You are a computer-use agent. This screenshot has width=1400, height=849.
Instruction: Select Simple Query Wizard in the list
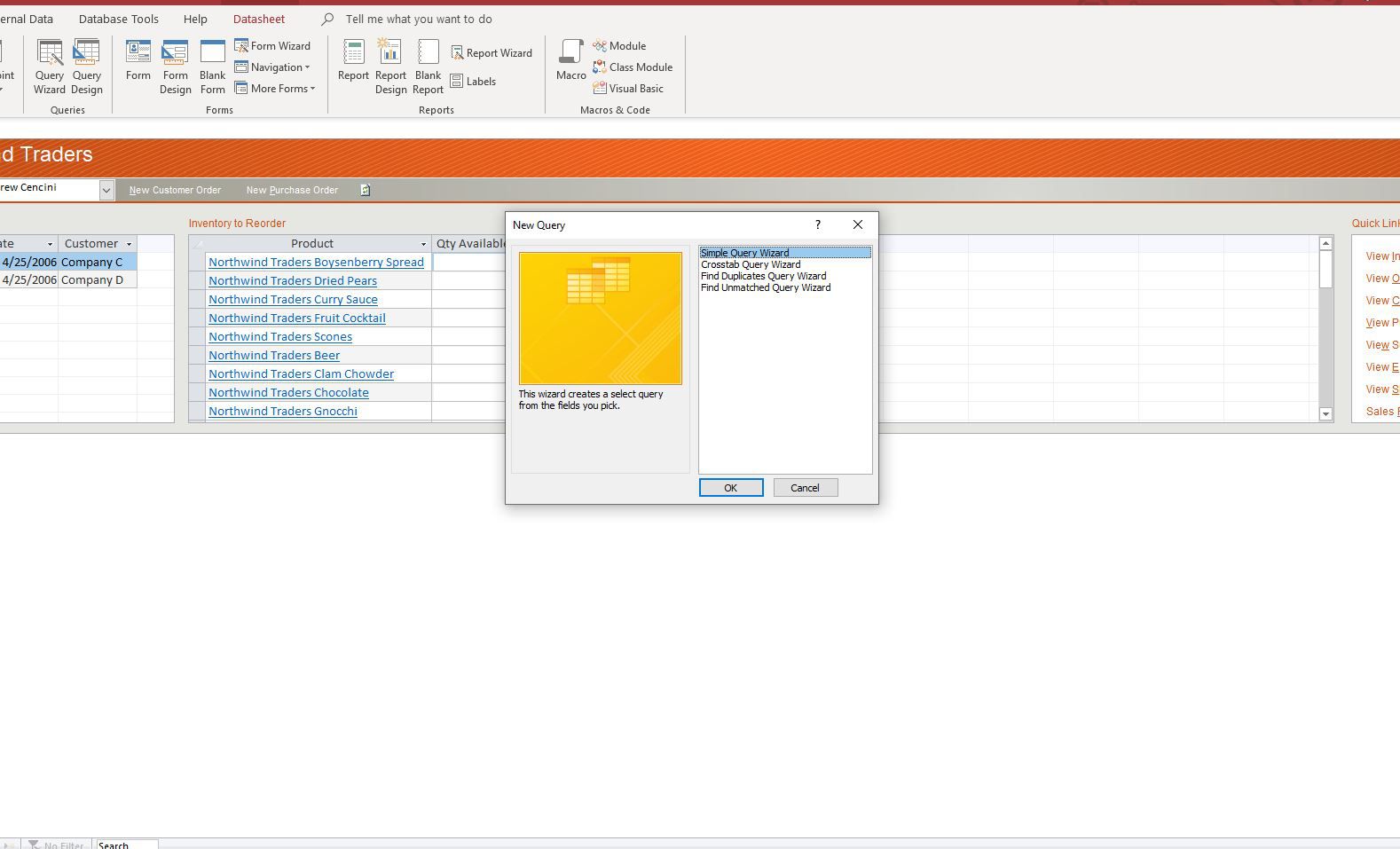click(x=785, y=253)
